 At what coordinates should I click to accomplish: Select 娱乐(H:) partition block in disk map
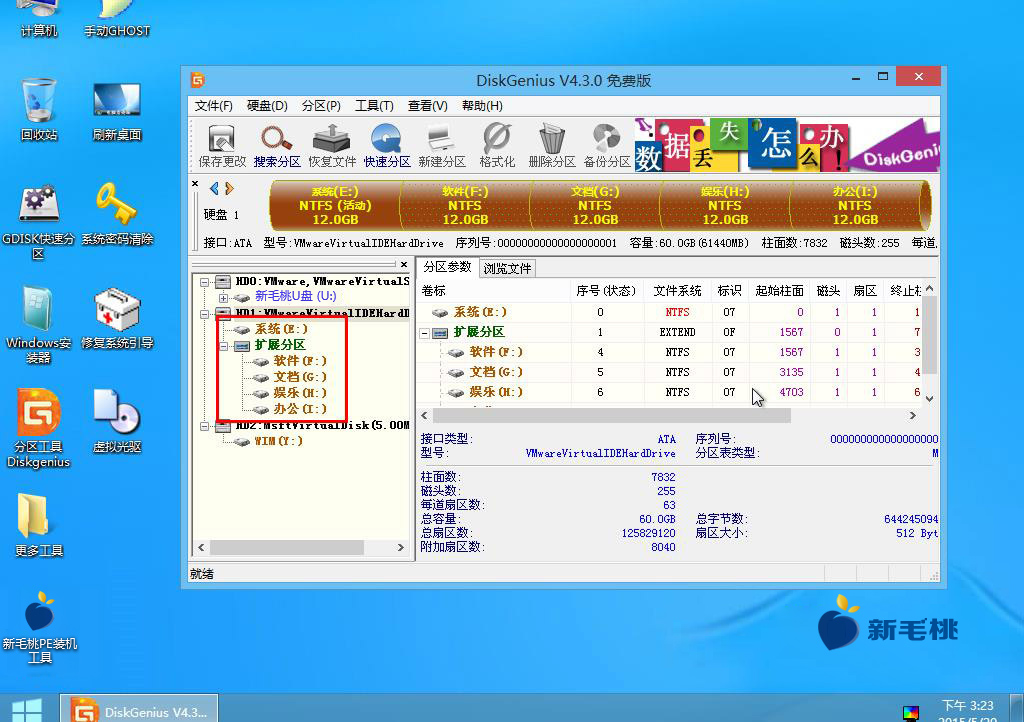725,206
